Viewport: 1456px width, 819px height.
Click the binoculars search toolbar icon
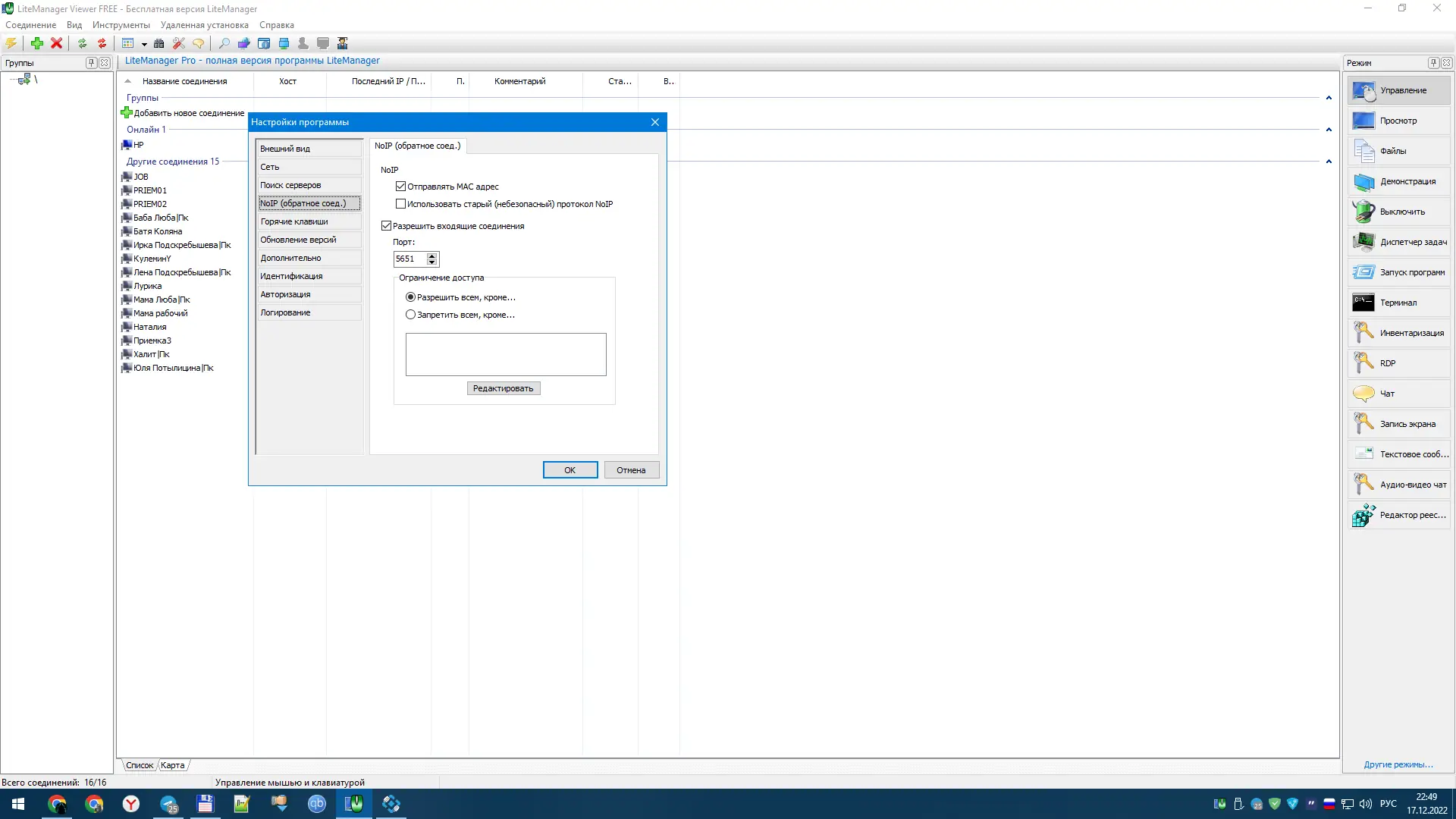click(158, 43)
